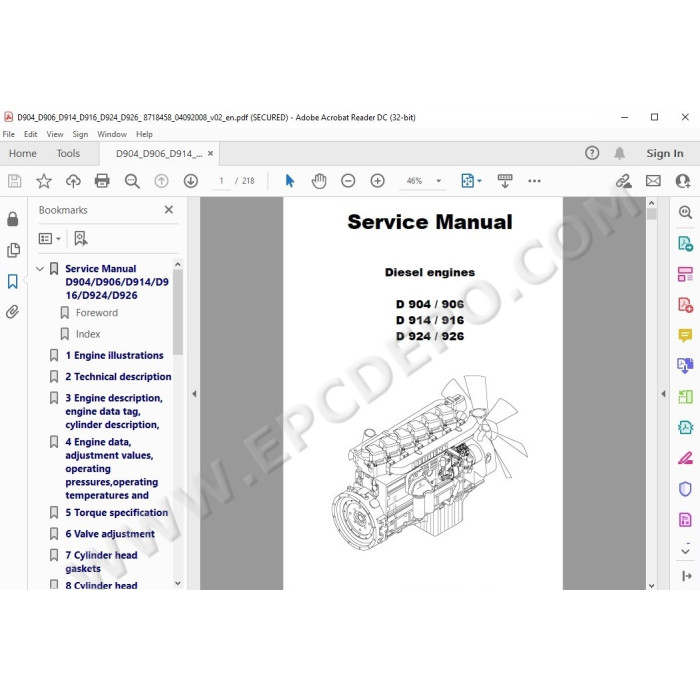View notifications bell
The height and width of the screenshot is (700, 700).
click(x=619, y=153)
